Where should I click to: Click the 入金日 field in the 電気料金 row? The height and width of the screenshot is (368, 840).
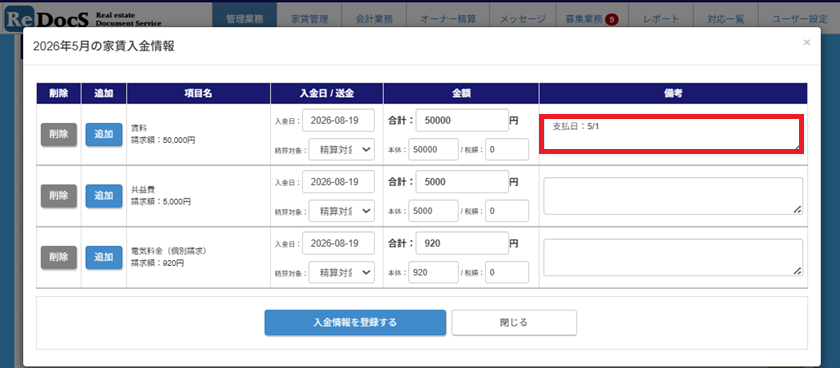point(339,243)
